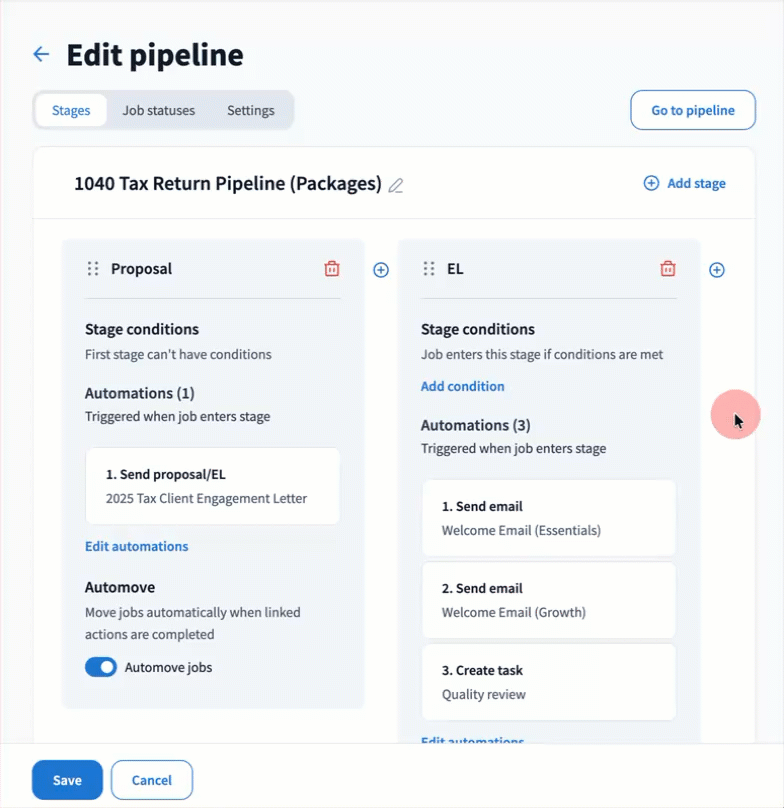This screenshot has width=784, height=808.
Task: Insert stage after Proposal using plus icon
Action: click(381, 270)
